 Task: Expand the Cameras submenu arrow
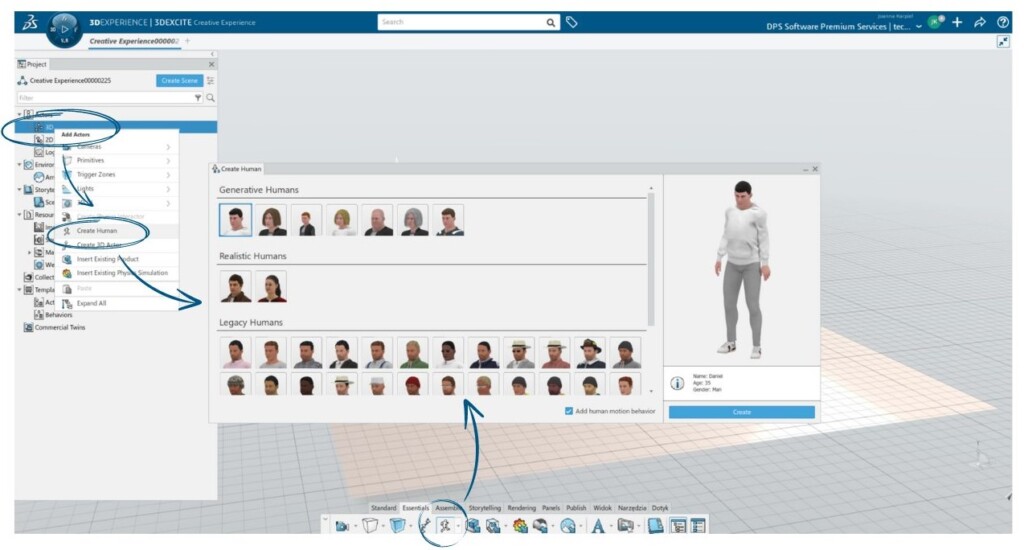[168, 146]
